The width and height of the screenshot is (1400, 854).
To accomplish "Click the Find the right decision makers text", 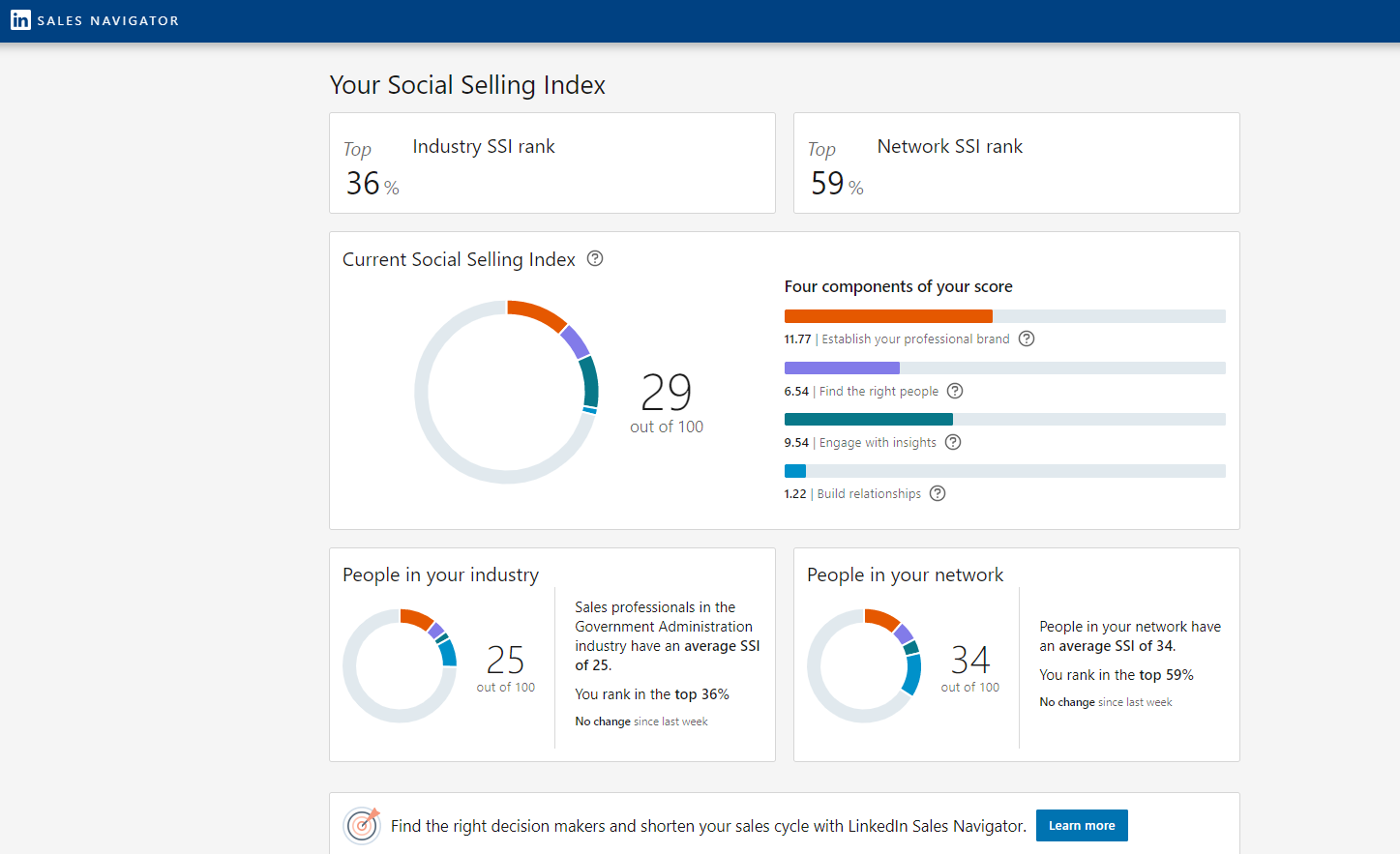I will 708,826.
